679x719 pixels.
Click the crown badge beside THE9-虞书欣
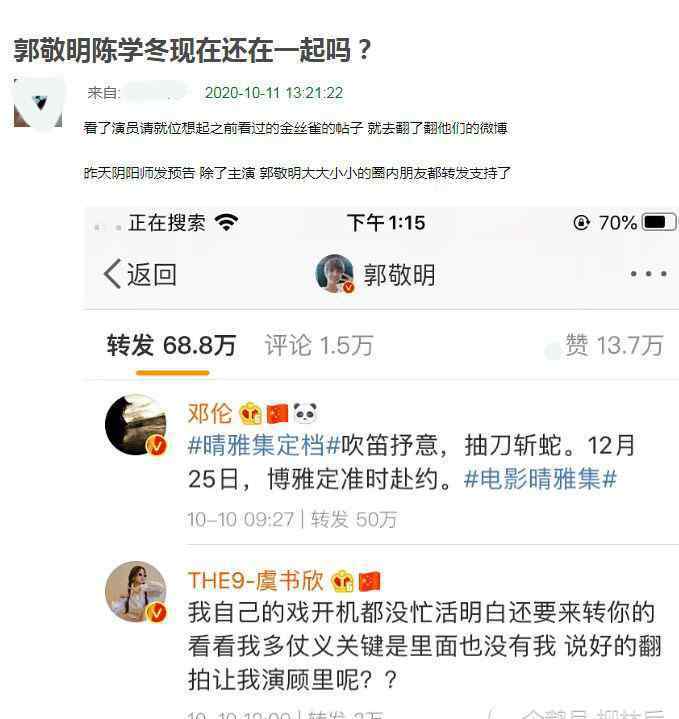pos(342,581)
